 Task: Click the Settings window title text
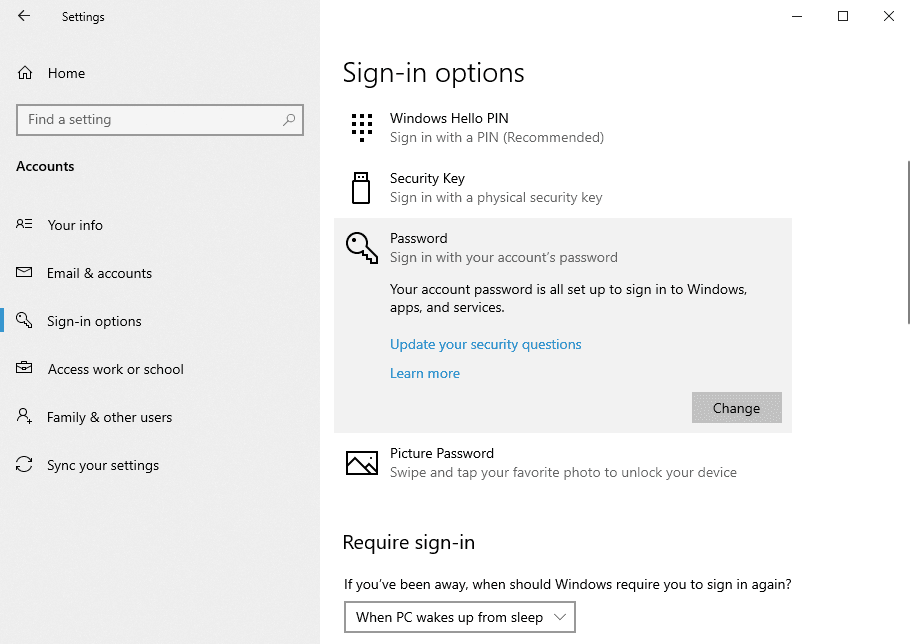coord(83,17)
